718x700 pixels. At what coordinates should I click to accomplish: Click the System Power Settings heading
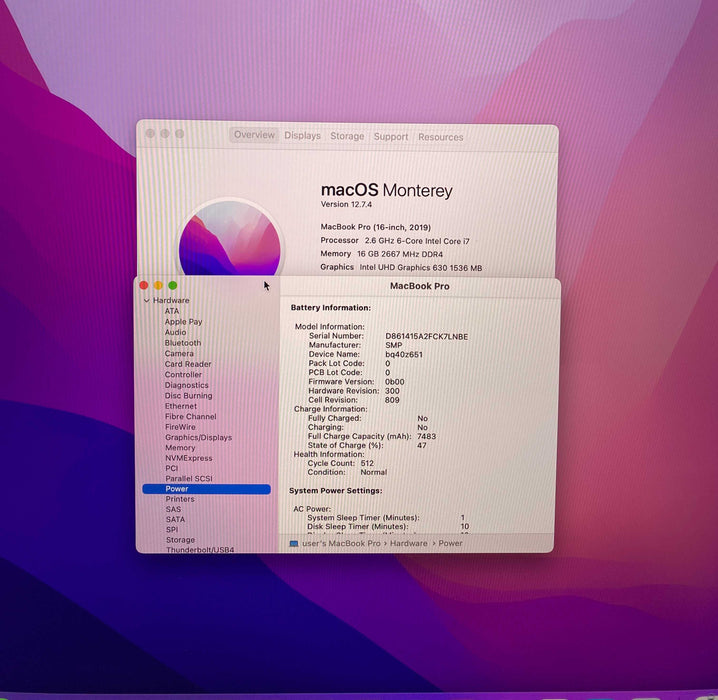pyautogui.click(x=335, y=490)
